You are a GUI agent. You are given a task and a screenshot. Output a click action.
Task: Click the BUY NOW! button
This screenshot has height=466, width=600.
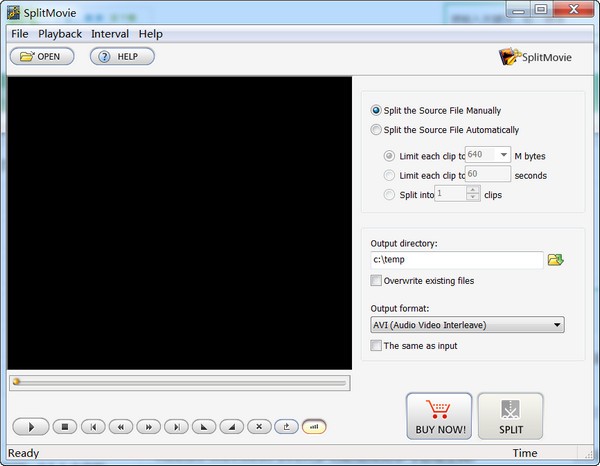pyautogui.click(x=438, y=416)
